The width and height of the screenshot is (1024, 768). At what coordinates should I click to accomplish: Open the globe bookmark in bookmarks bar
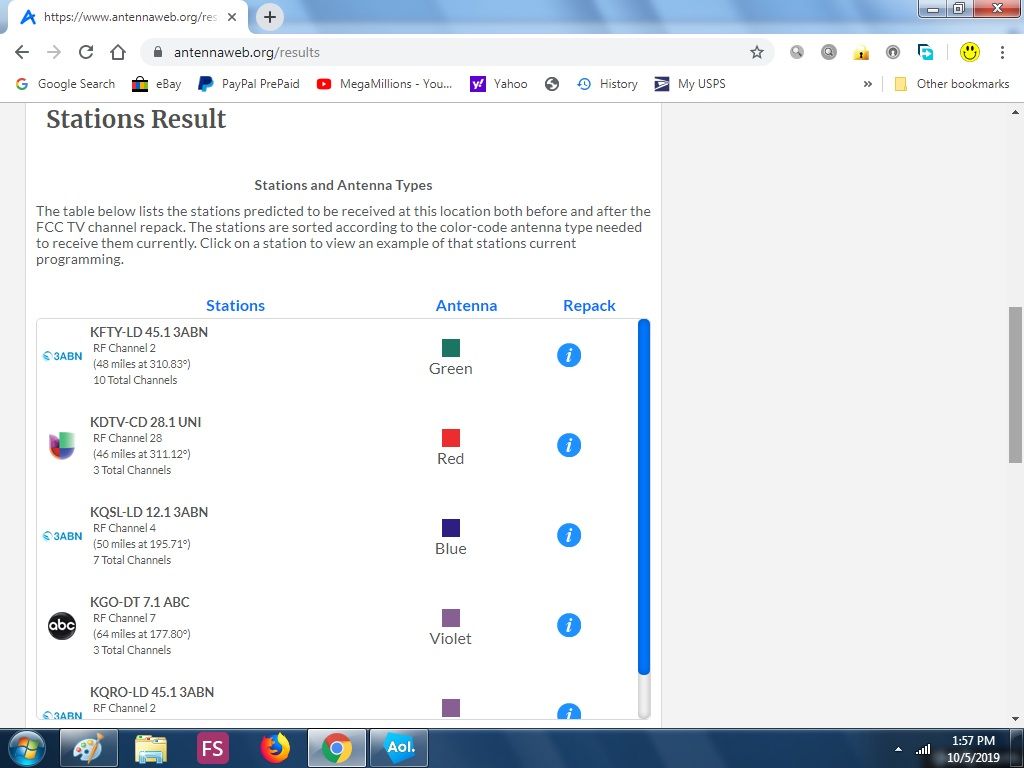coord(552,84)
